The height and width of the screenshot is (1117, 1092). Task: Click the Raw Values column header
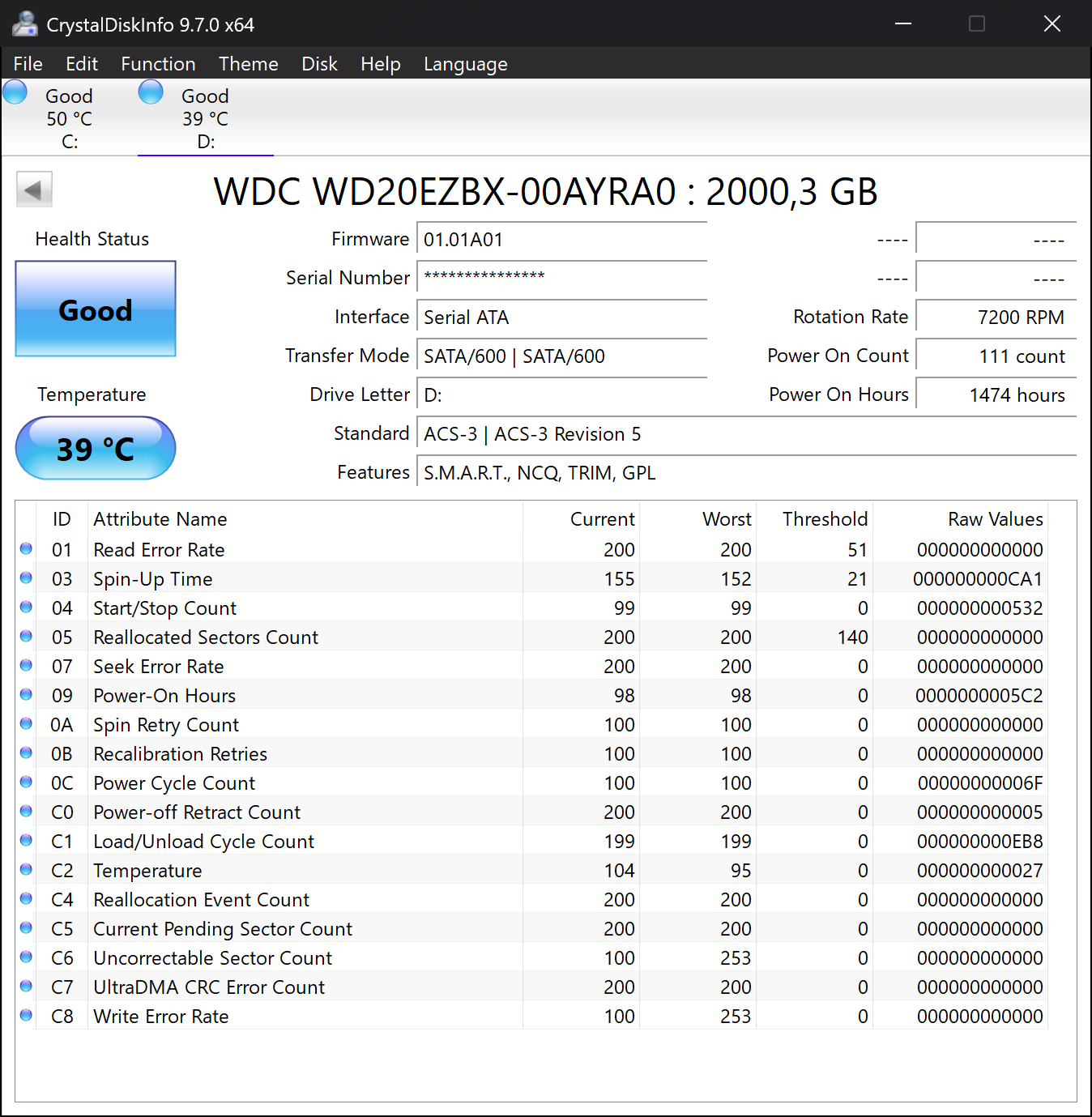pyautogui.click(x=960, y=519)
